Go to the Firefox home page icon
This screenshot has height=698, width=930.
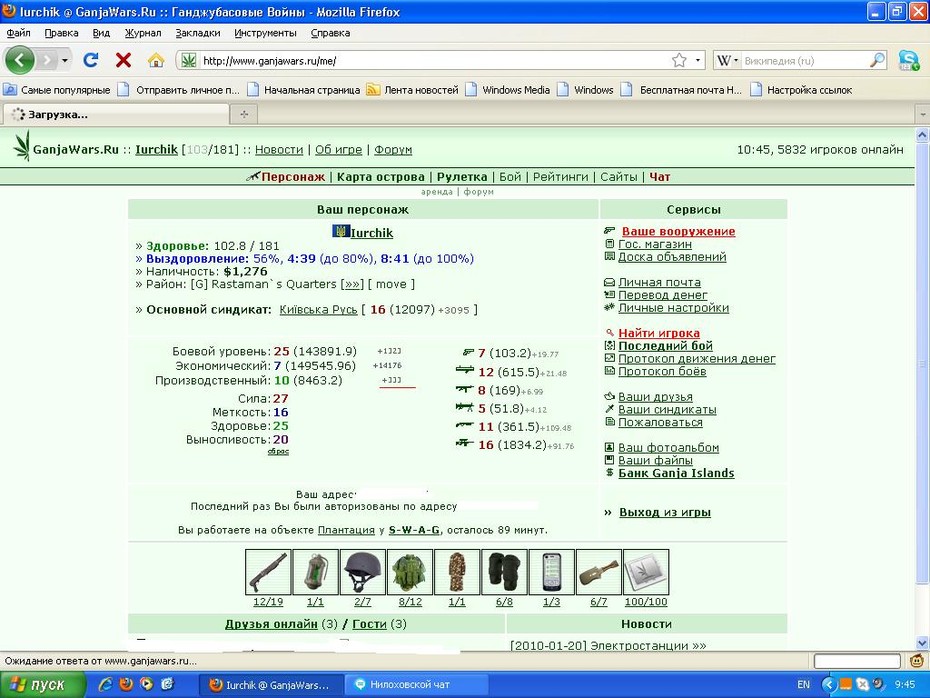[156, 60]
